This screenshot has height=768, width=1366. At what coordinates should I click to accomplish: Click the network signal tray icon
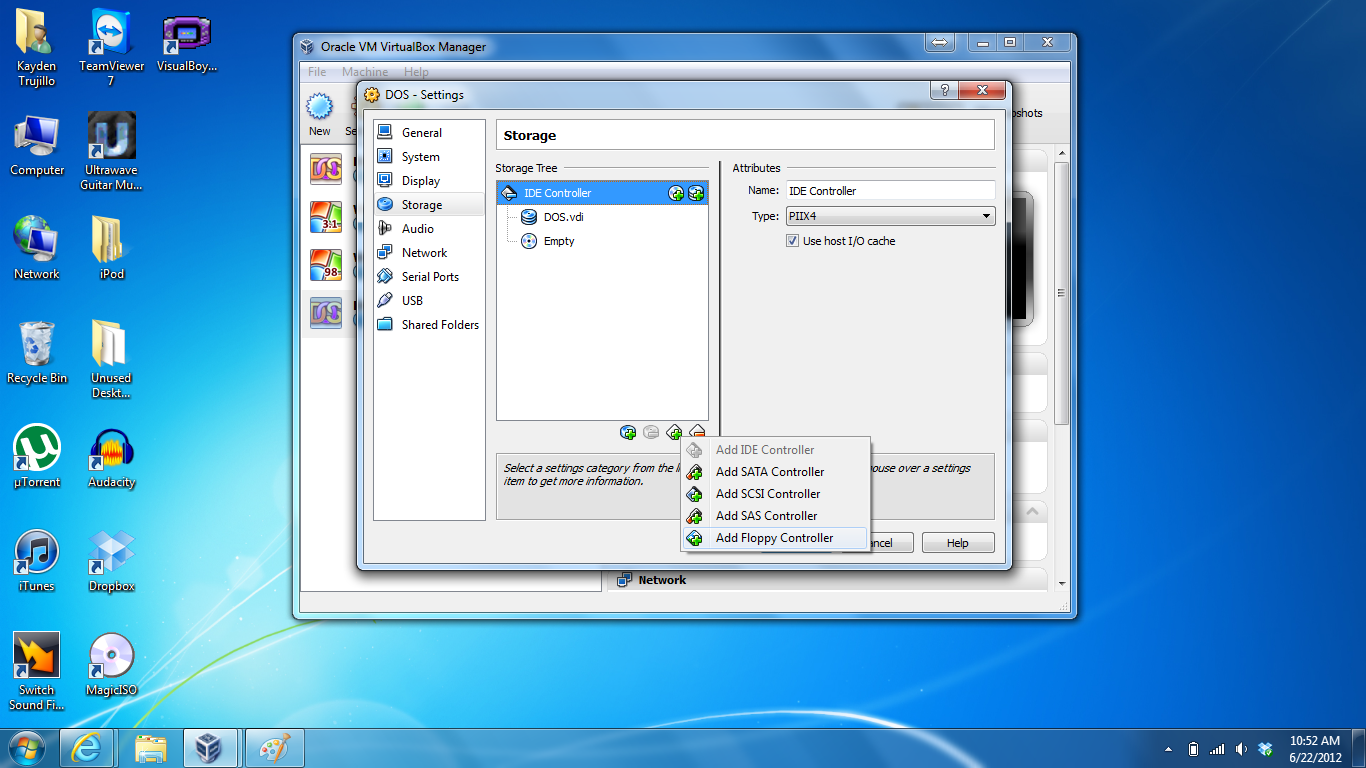click(1217, 749)
